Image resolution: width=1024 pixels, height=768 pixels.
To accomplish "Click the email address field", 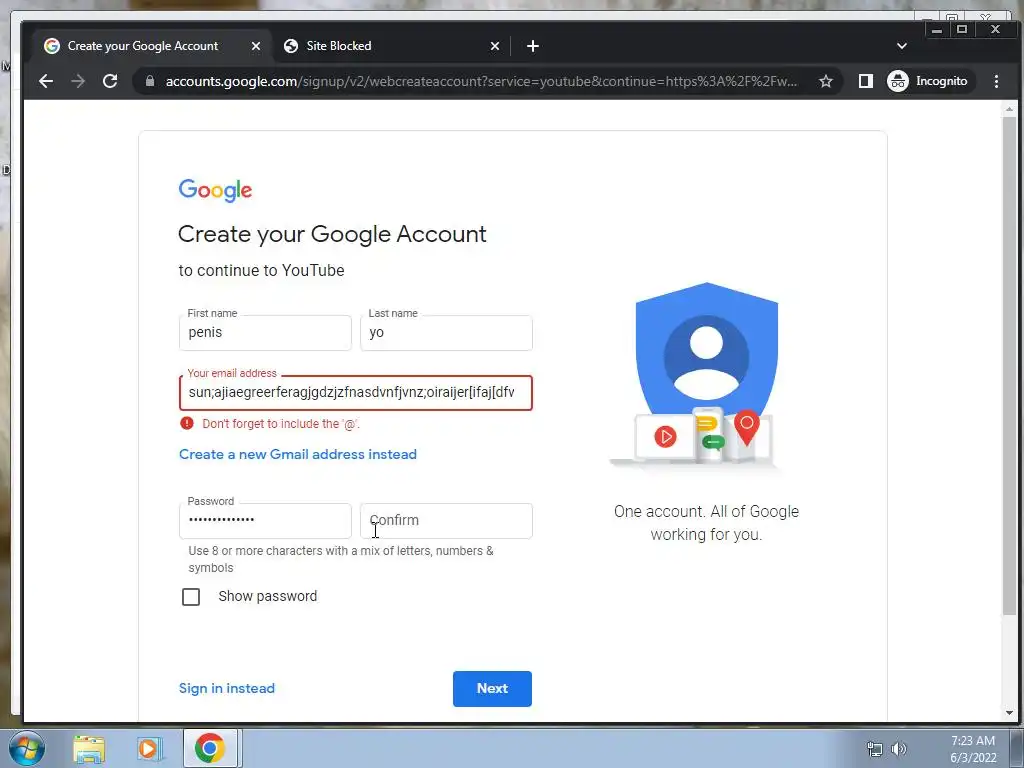I will click(356, 393).
